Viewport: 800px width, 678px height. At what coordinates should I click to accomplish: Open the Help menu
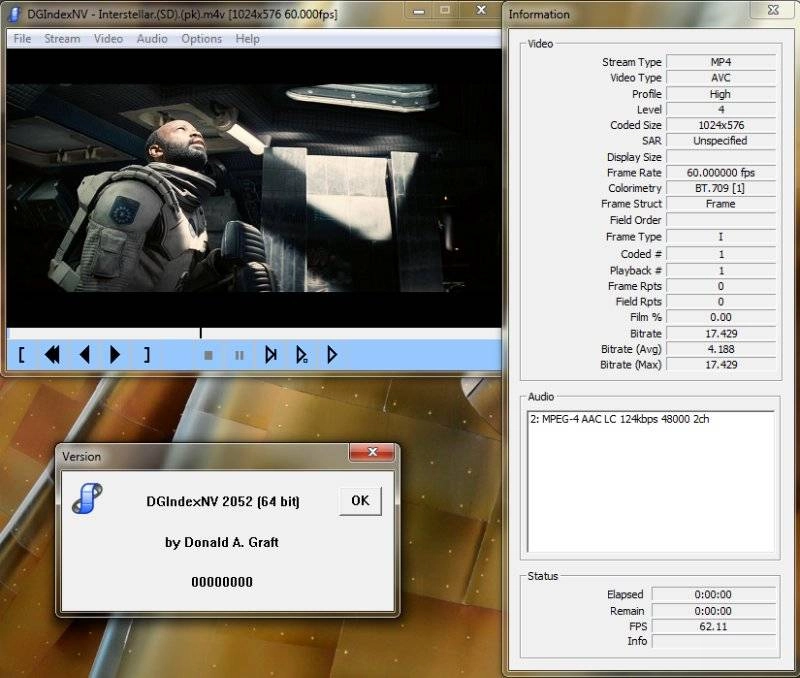[247, 39]
